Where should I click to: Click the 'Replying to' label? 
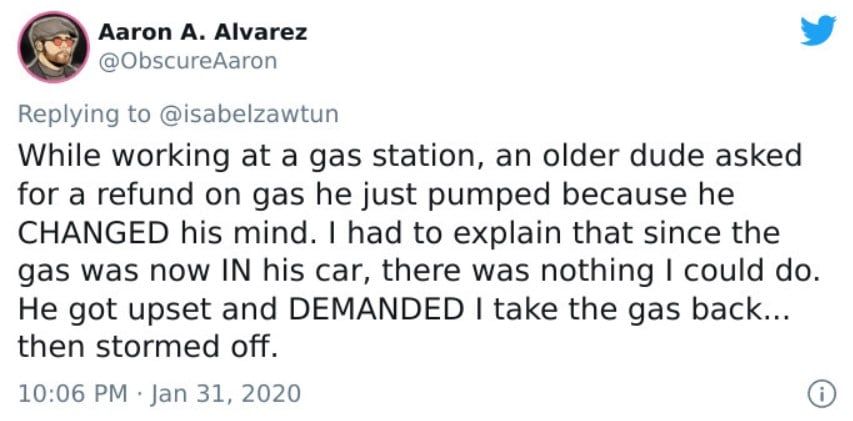tap(84, 115)
